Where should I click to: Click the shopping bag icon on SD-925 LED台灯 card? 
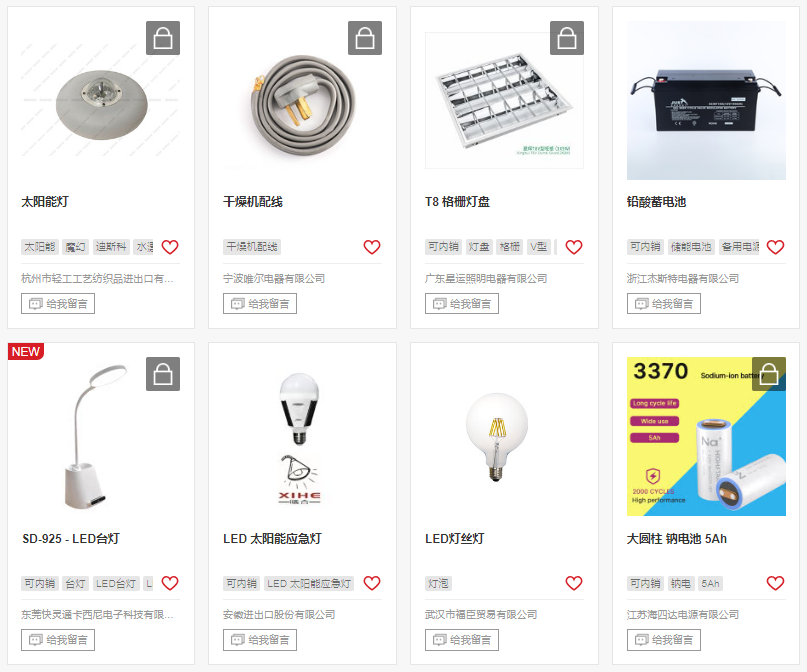pyautogui.click(x=163, y=374)
